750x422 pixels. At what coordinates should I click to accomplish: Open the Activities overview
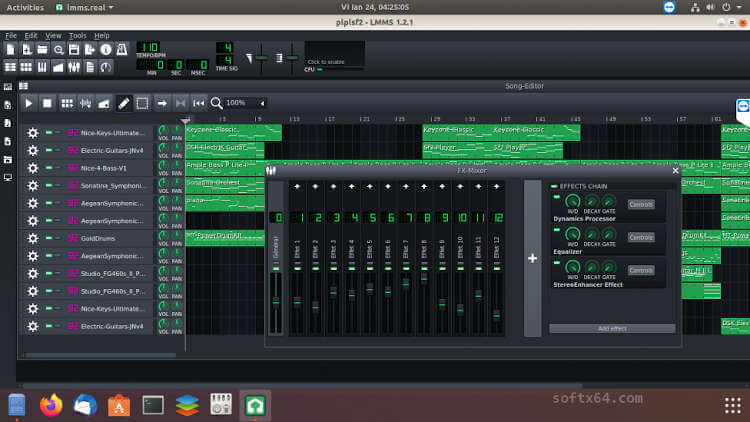pyautogui.click(x=25, y=7)
